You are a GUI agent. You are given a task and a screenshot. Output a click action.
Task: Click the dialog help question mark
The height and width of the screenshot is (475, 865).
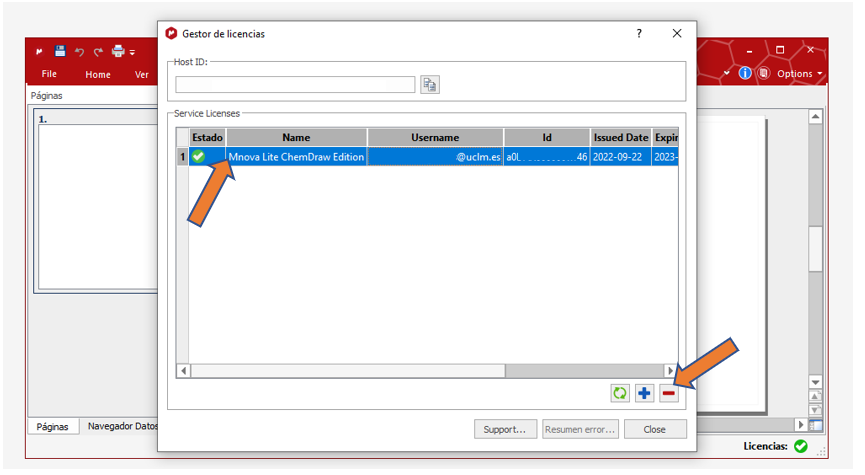(x=639, y=34)
